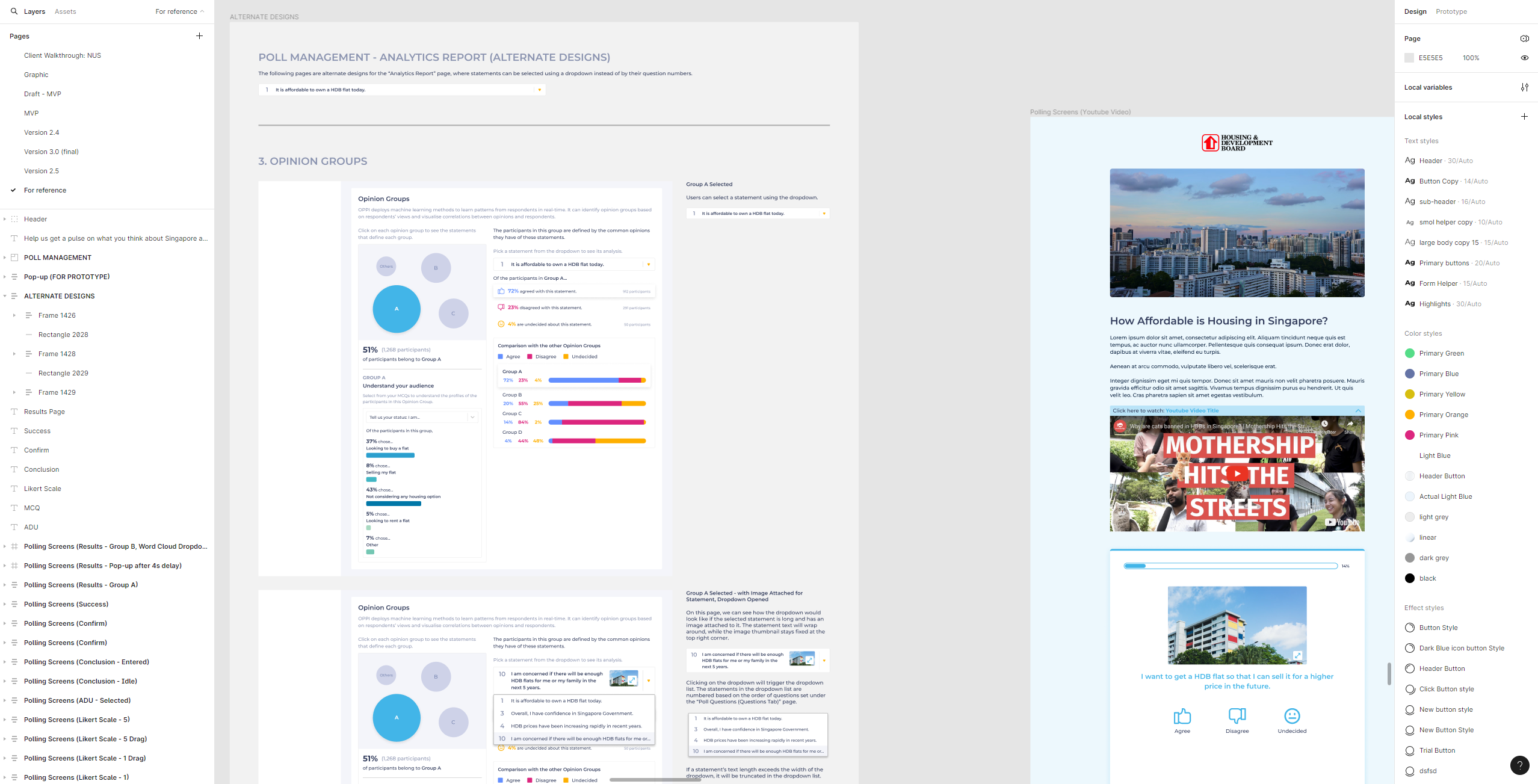Collapse the video section chevron
Screen dimensions: 1538x784
click(1358, 411)
